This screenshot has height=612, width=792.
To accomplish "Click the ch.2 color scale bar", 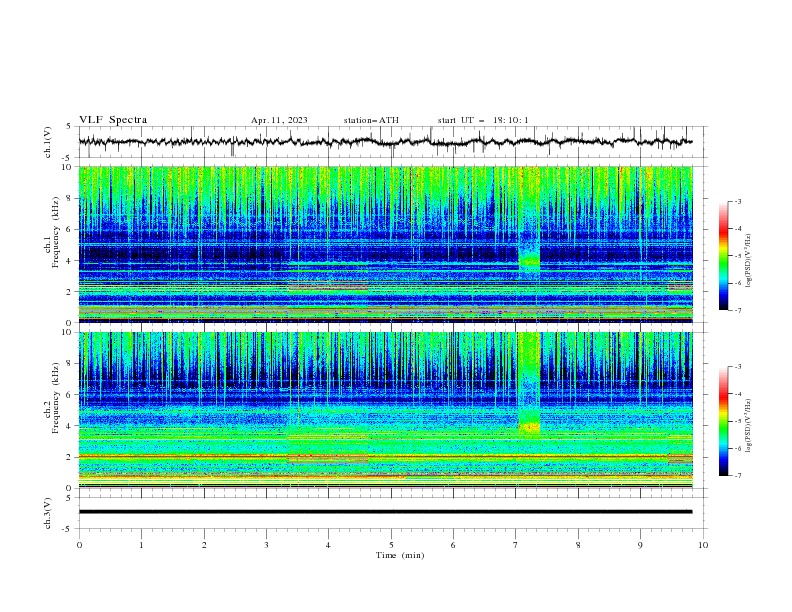I will (x=723, y=421).
